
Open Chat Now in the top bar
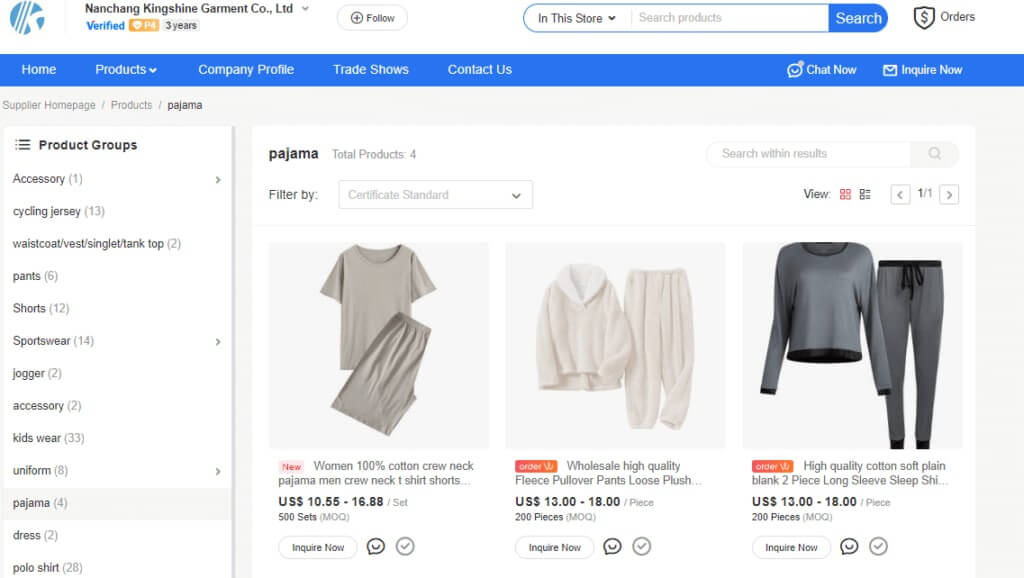point(821,70)
